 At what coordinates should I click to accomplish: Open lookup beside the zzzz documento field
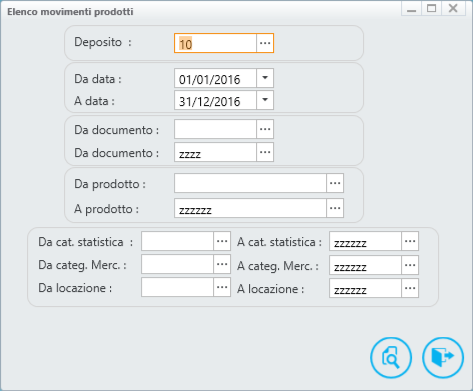point(265,152)
